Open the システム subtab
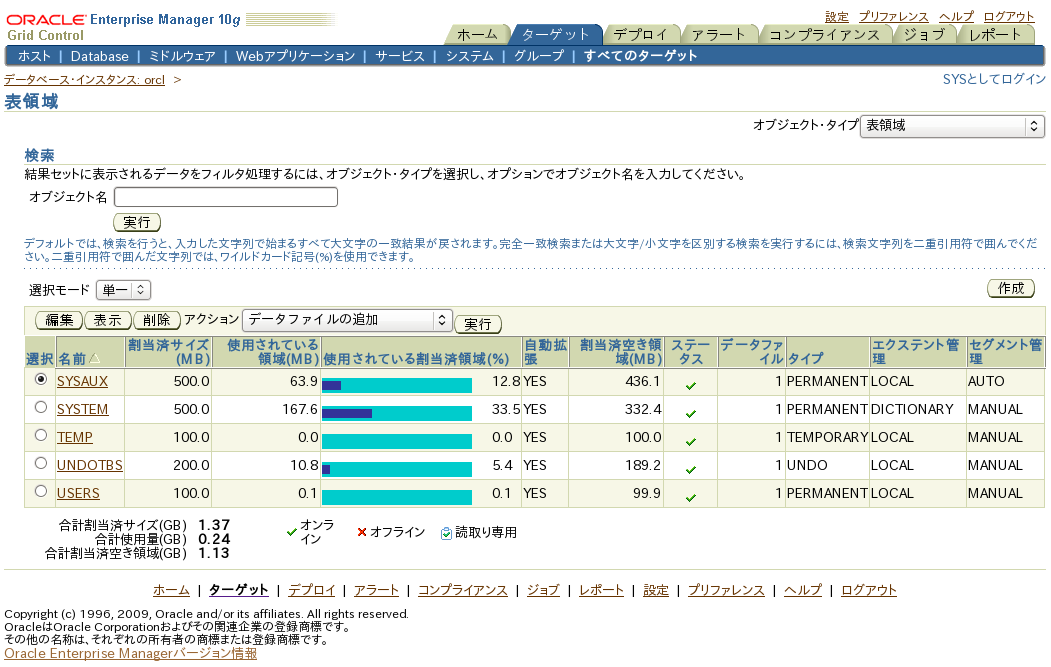Screen dimensions: 1051x667 pos(470,56)
